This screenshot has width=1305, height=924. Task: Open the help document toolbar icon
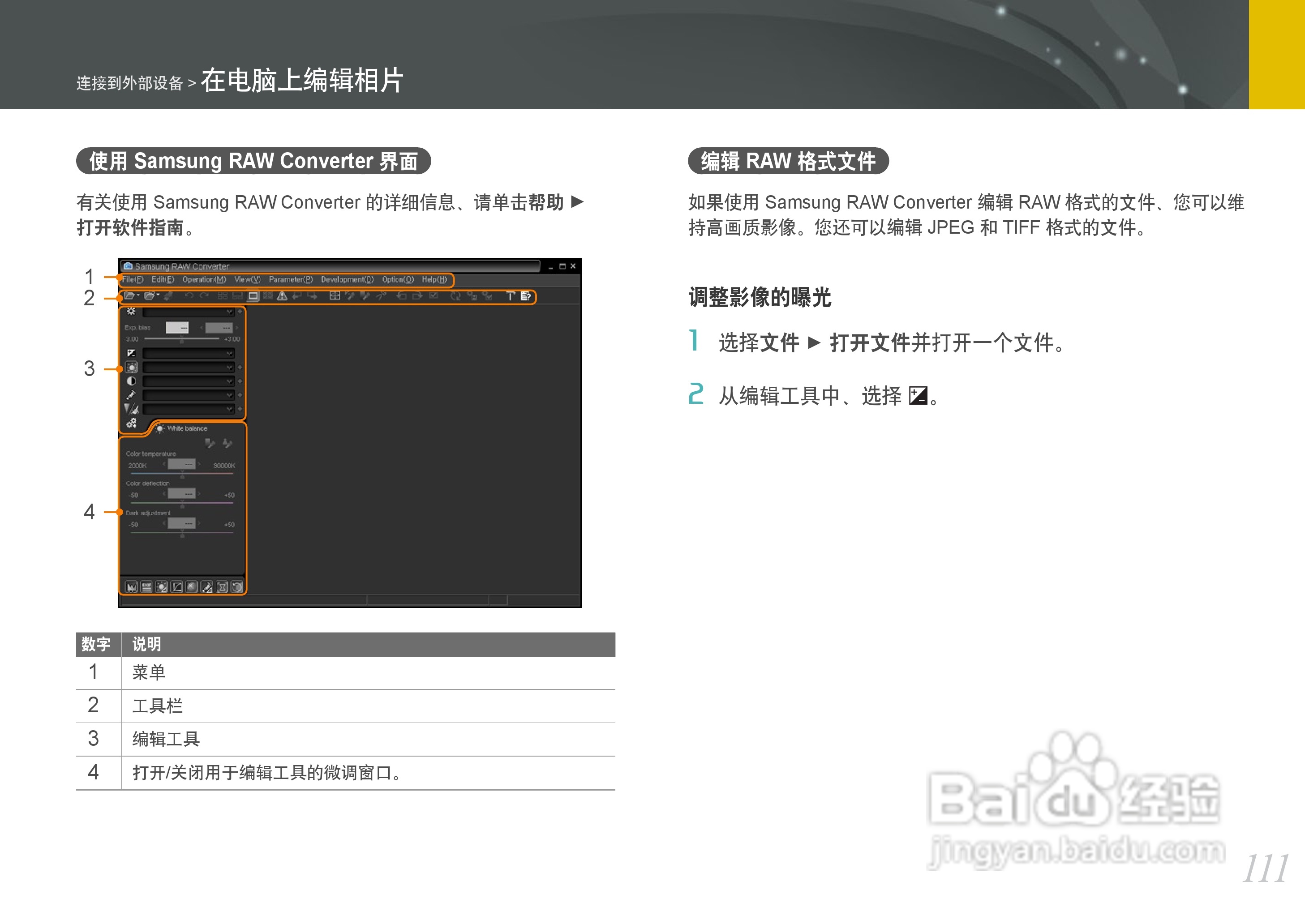525,296
